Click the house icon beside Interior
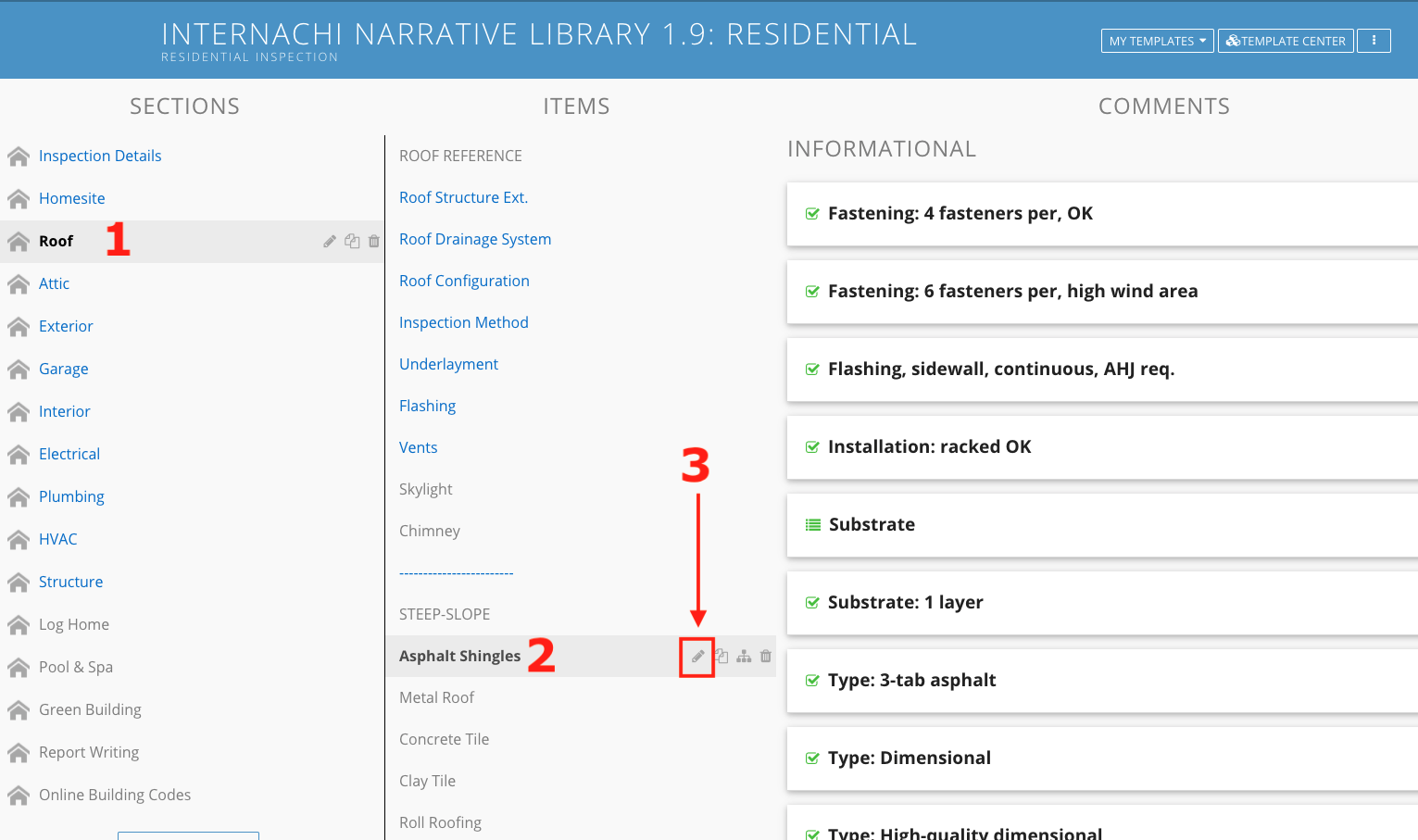Screen dimensions: 1418x840 click(x=19, y=412)
